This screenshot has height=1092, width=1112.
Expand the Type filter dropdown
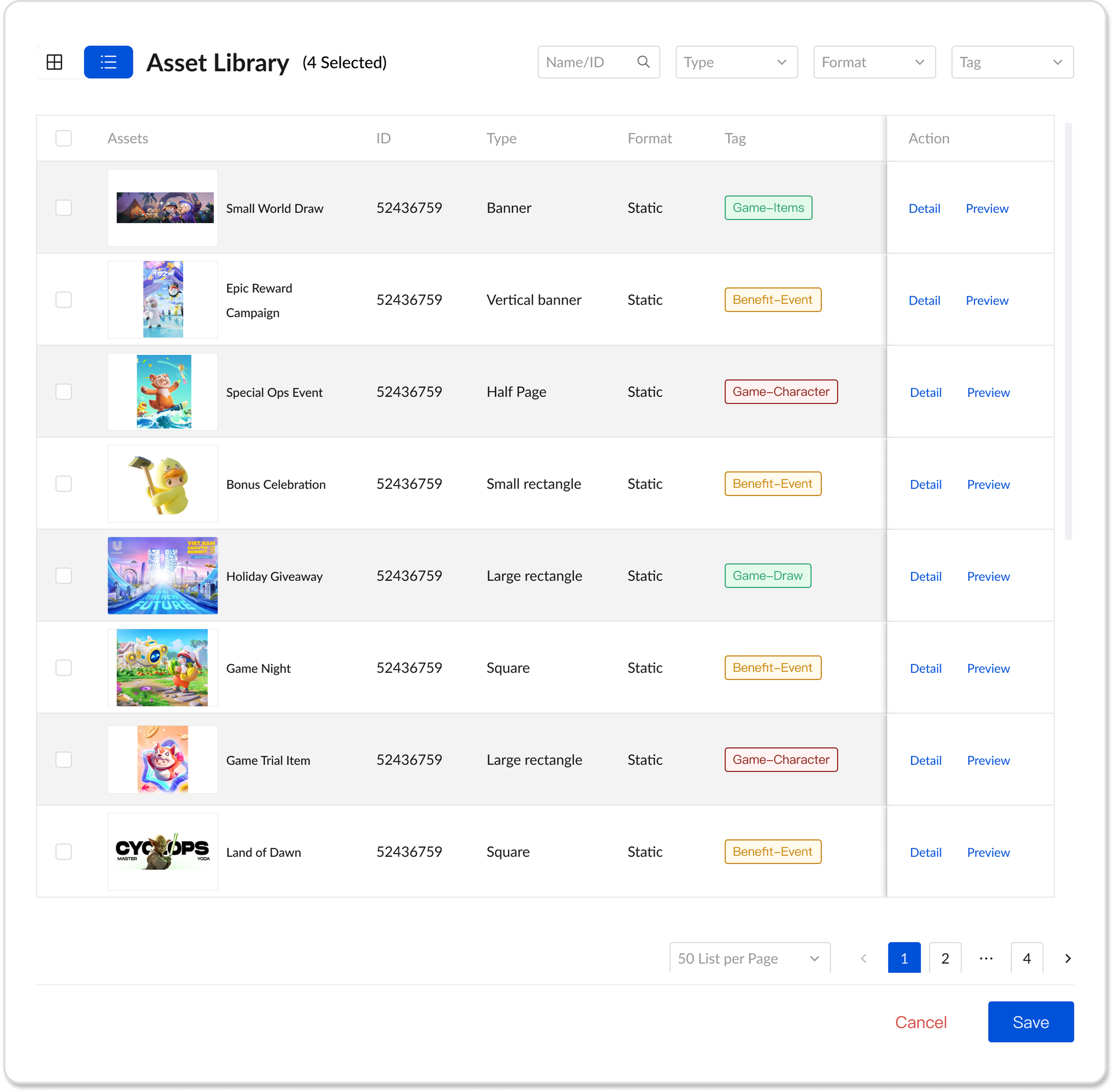[x=736, y=62]
